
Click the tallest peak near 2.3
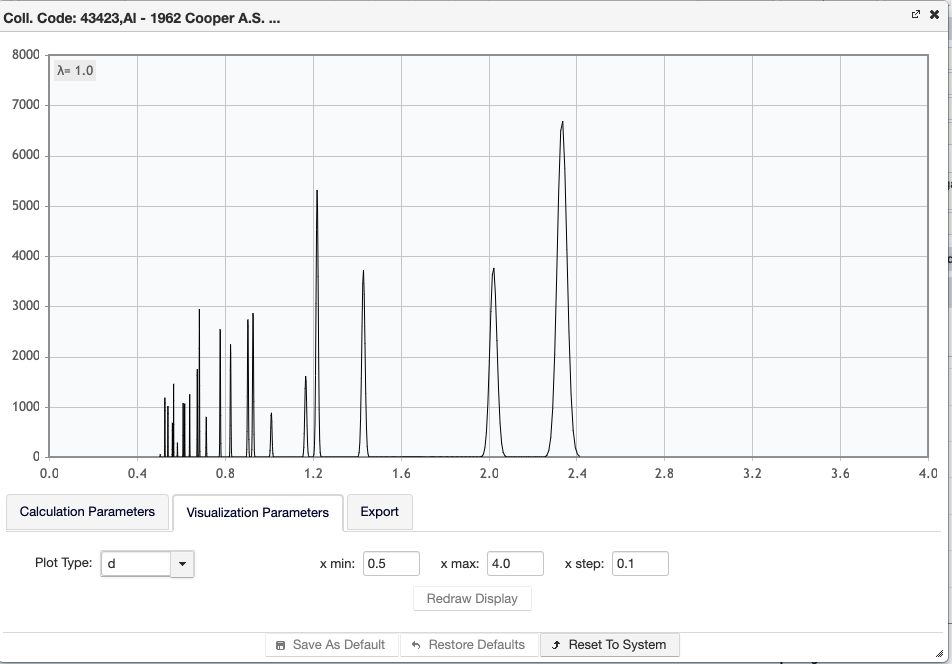(562, 125)
